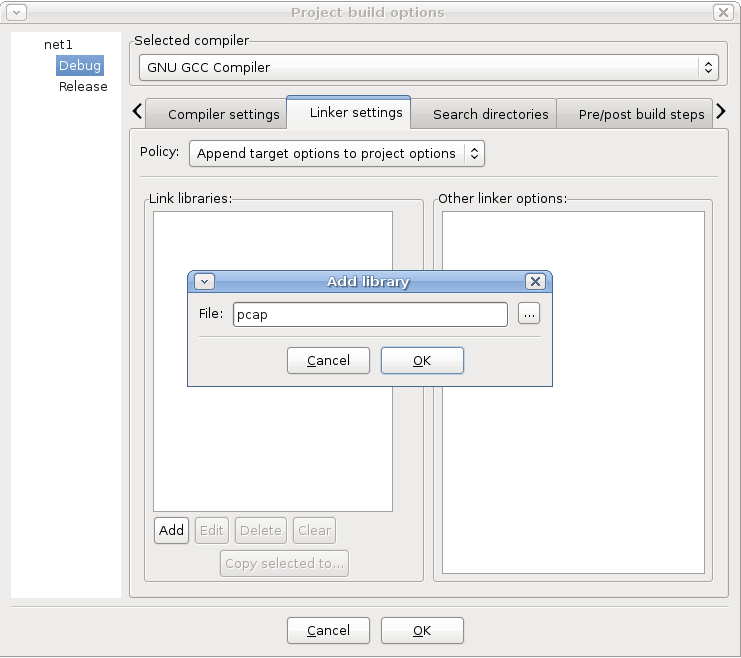Open the Add library window menu arrow

204,282
